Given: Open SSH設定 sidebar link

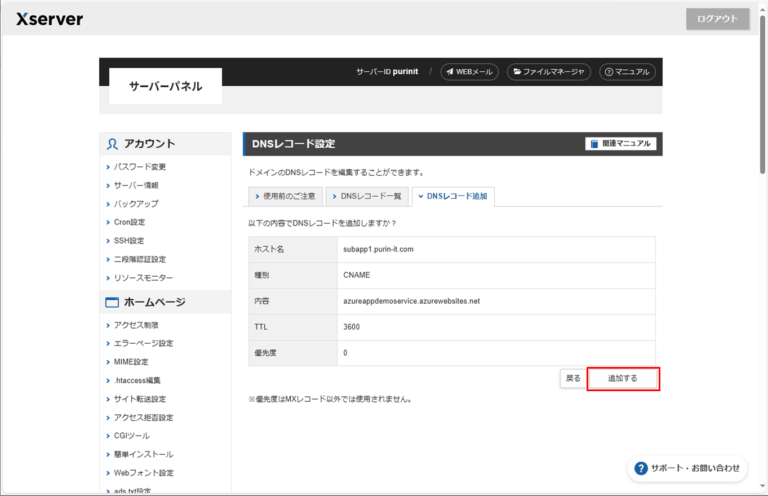Looking at the screenshot, I should [129, 241].
